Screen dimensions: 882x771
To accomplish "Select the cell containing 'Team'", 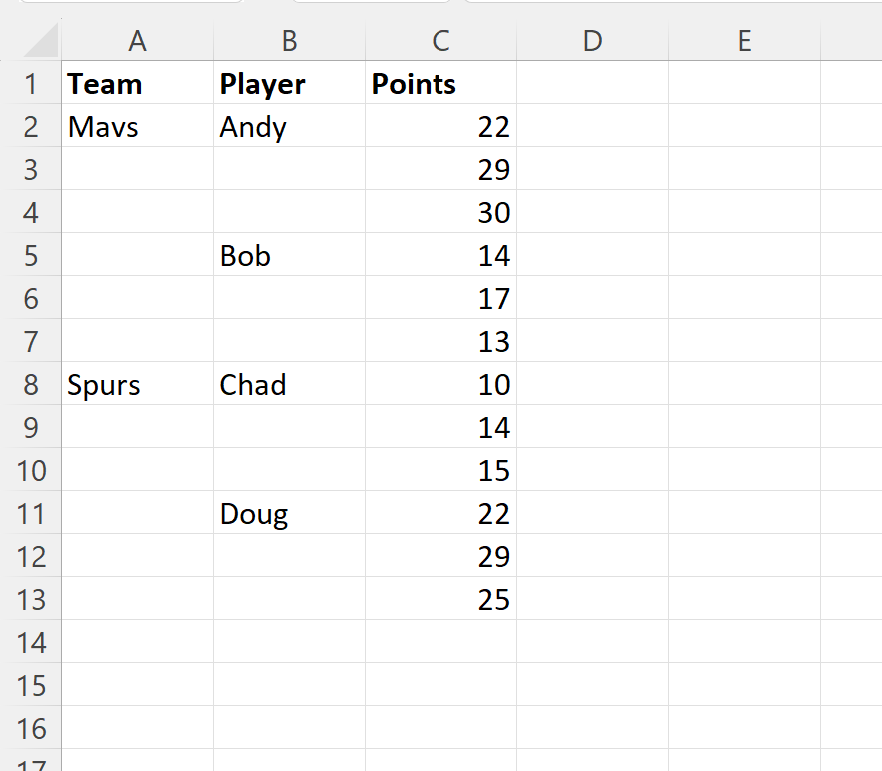I will [137, 84].
